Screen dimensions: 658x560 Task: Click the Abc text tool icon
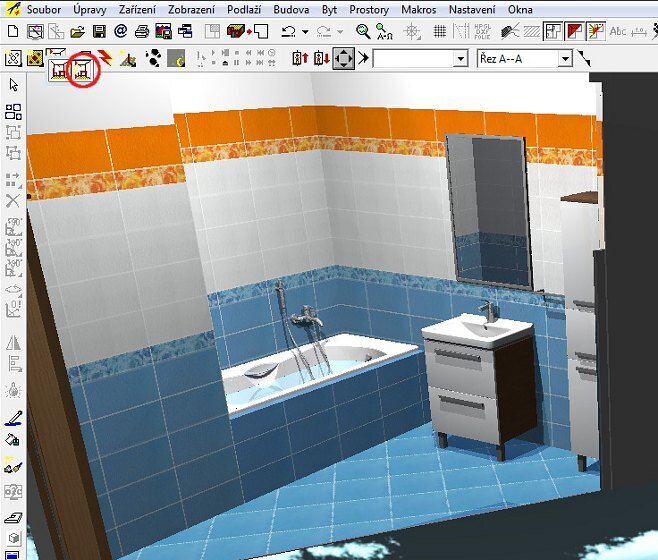pyautogui.click(x=618, y=31)
